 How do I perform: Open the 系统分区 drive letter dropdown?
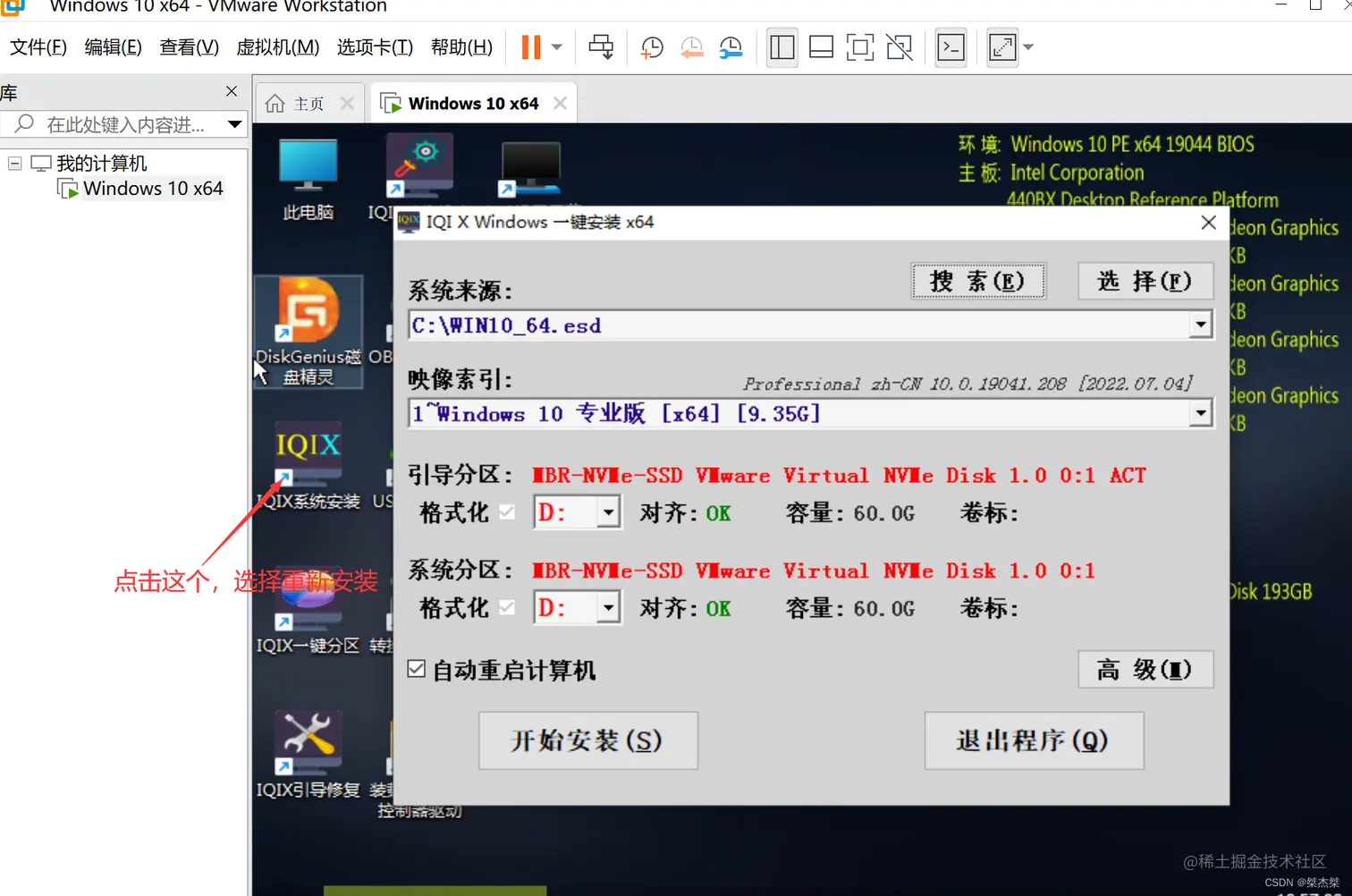tap(609, 608)
